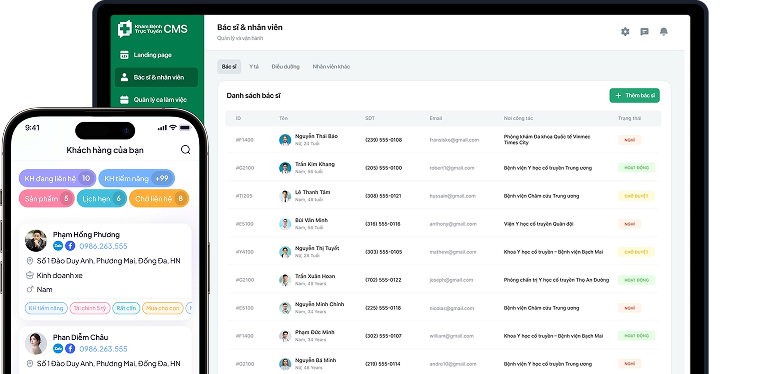The width and height of the screenshot is (781, 374).
Task: Click the Tên column header
Action: point(283,119)
